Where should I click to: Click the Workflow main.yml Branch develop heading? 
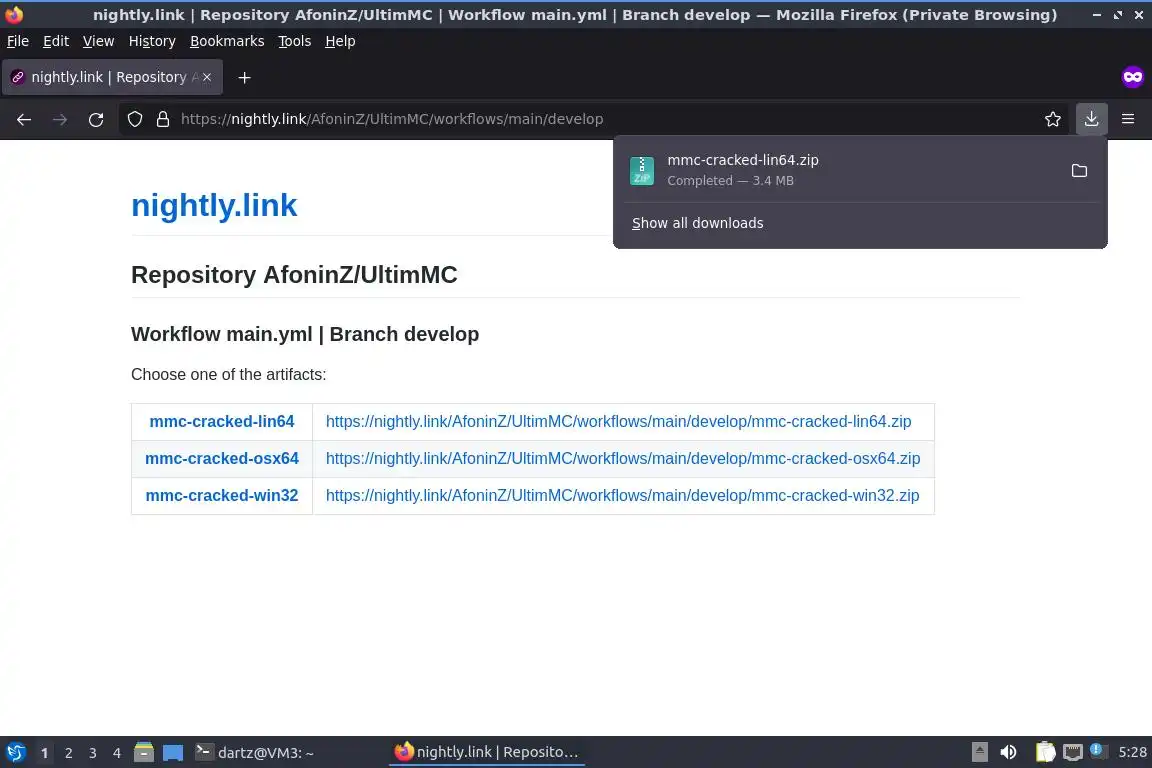click(305, 334)
